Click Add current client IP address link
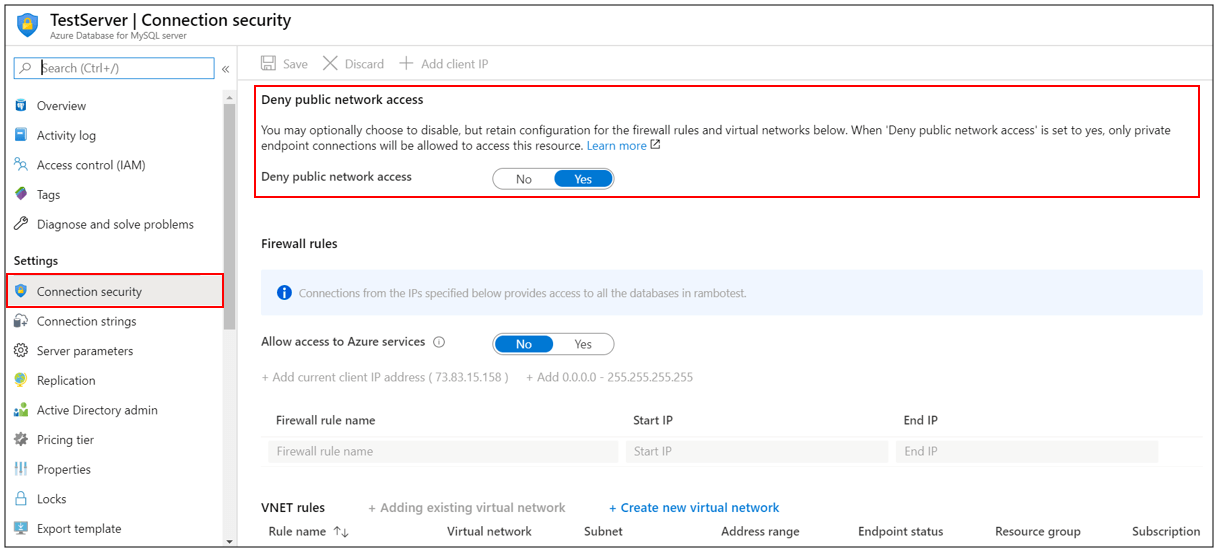1218x552 pixels. (385, 377)
